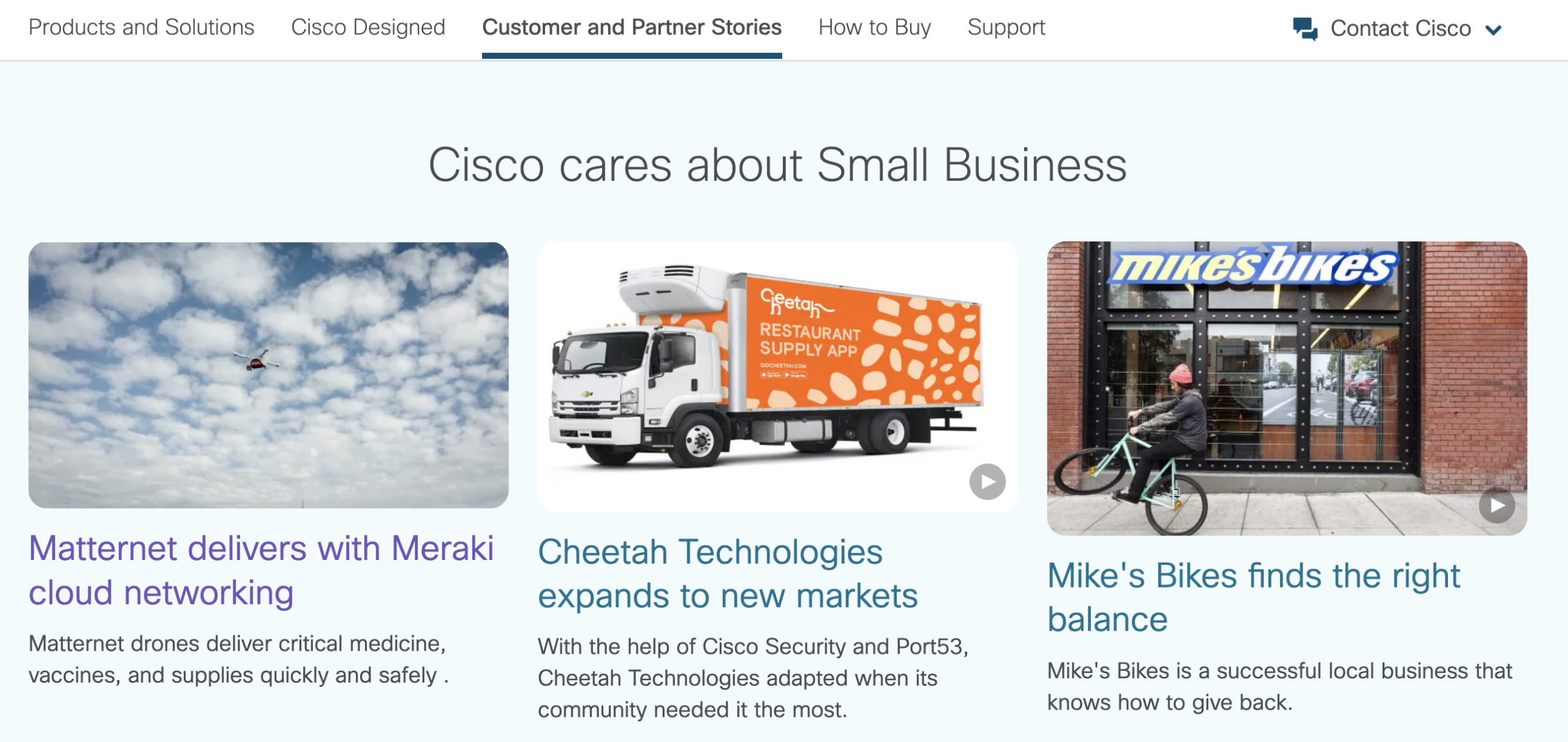Click the drone in clouds thumbnail
Image resolution: width=1568 pixels, height=742 pixels.
[x=268, y=375]
